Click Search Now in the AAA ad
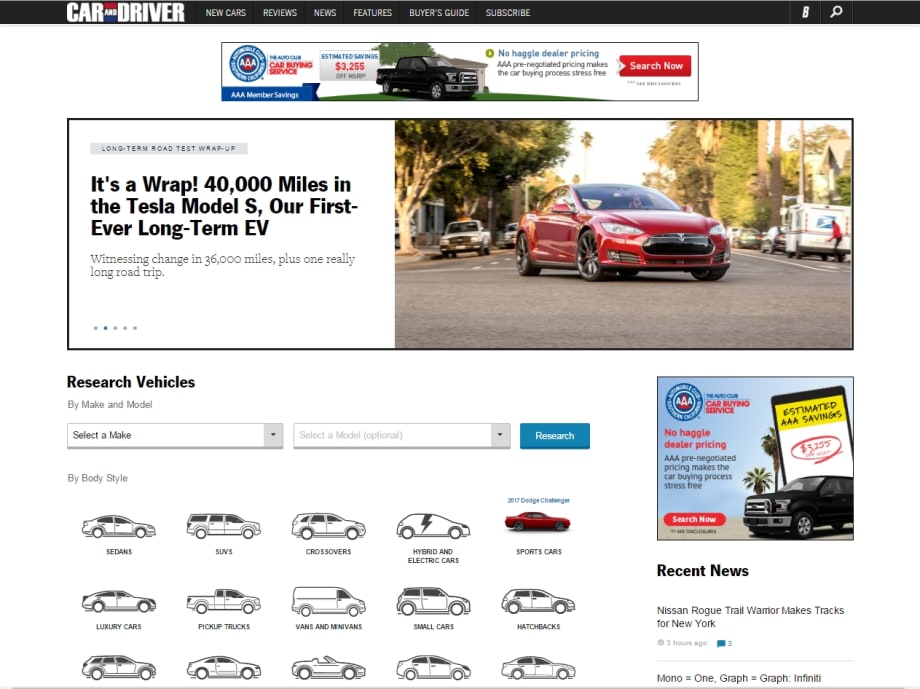The image size is (920, 689). [x=654, y=65]
